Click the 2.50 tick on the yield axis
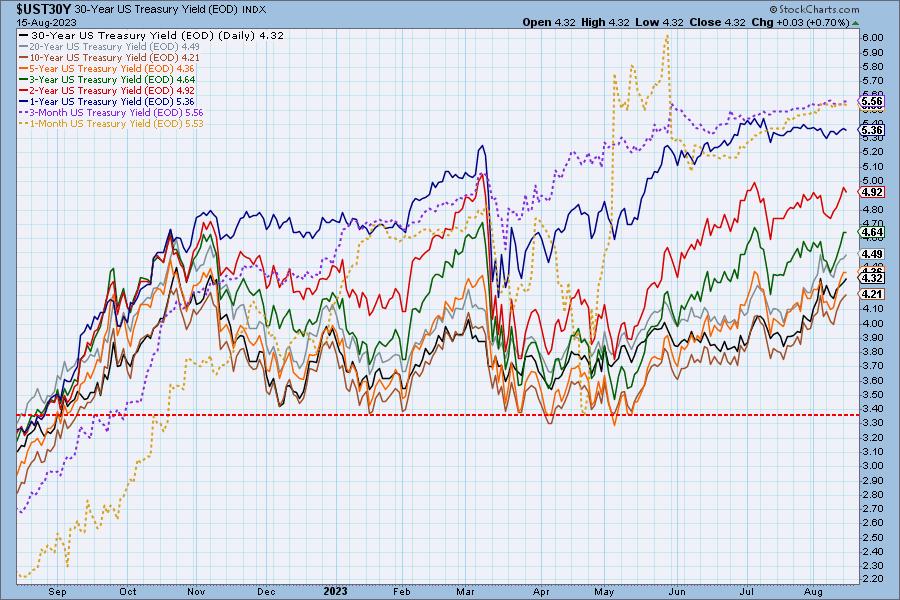The image size is (900, 600). (x=873, y=537)
